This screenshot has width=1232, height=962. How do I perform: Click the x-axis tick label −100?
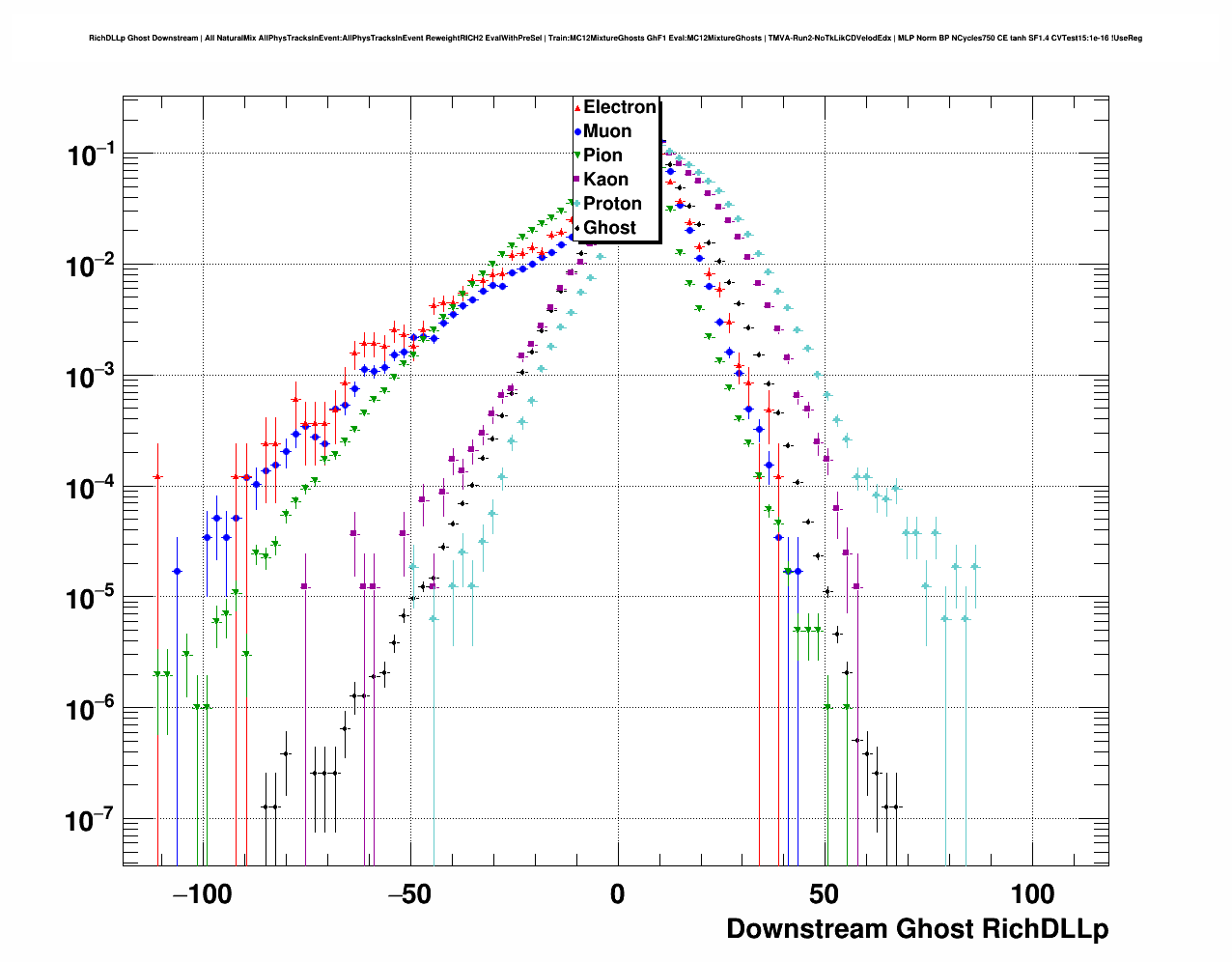201,894
